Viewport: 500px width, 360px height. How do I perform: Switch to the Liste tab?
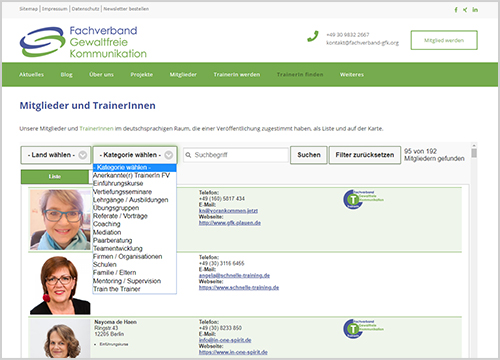(55, 177)
